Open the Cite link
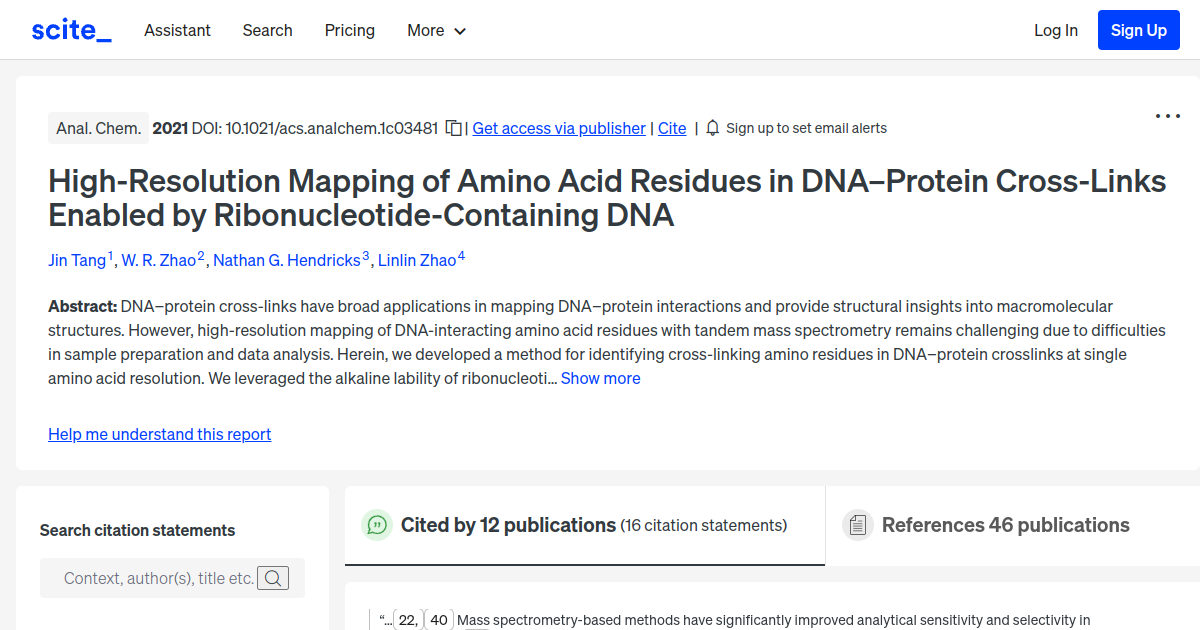1200x630 pixels. [671, 128]
